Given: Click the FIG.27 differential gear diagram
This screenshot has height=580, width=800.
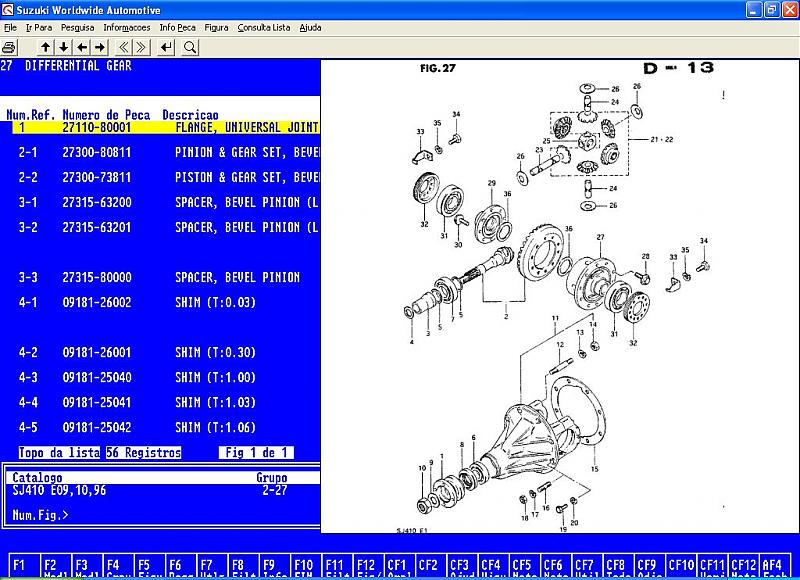Looking at the screenshot, I should click(x=560, y=296).
